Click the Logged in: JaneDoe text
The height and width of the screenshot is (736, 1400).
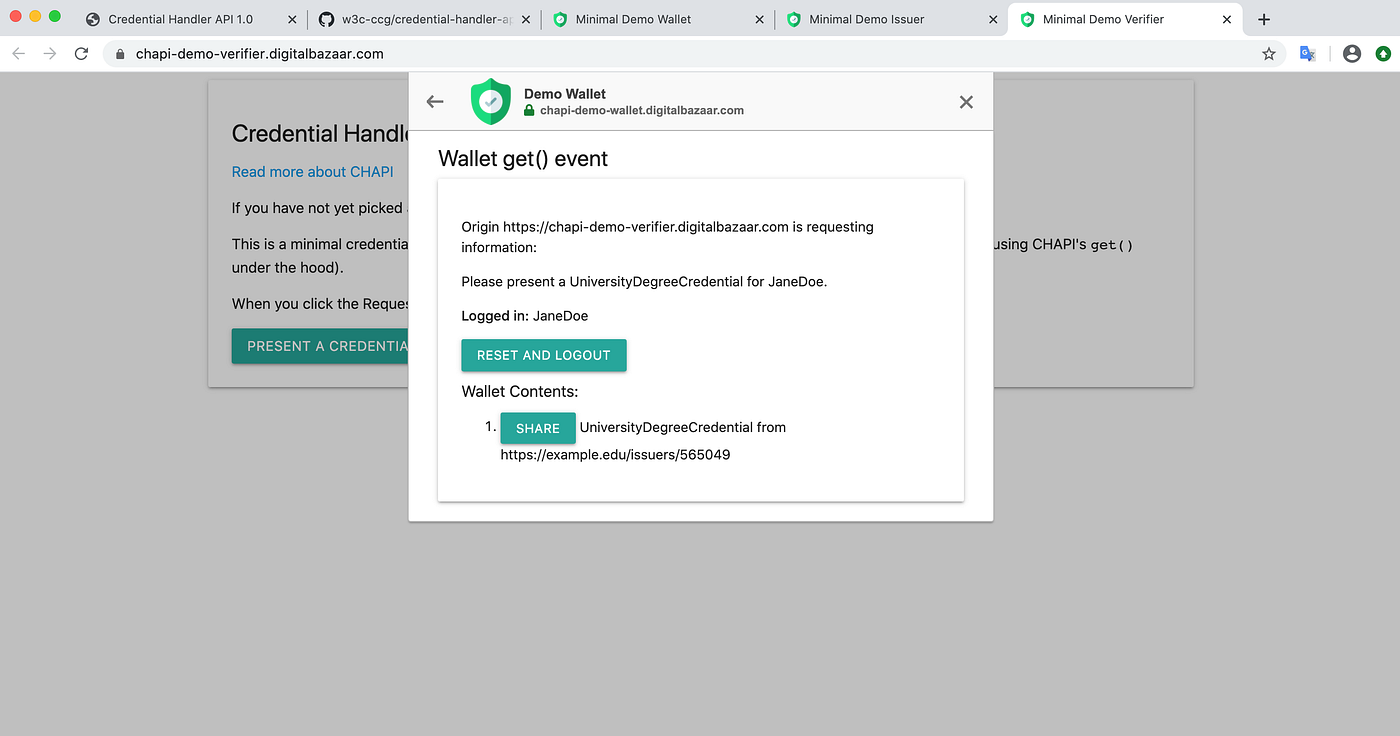coord(525,316)
